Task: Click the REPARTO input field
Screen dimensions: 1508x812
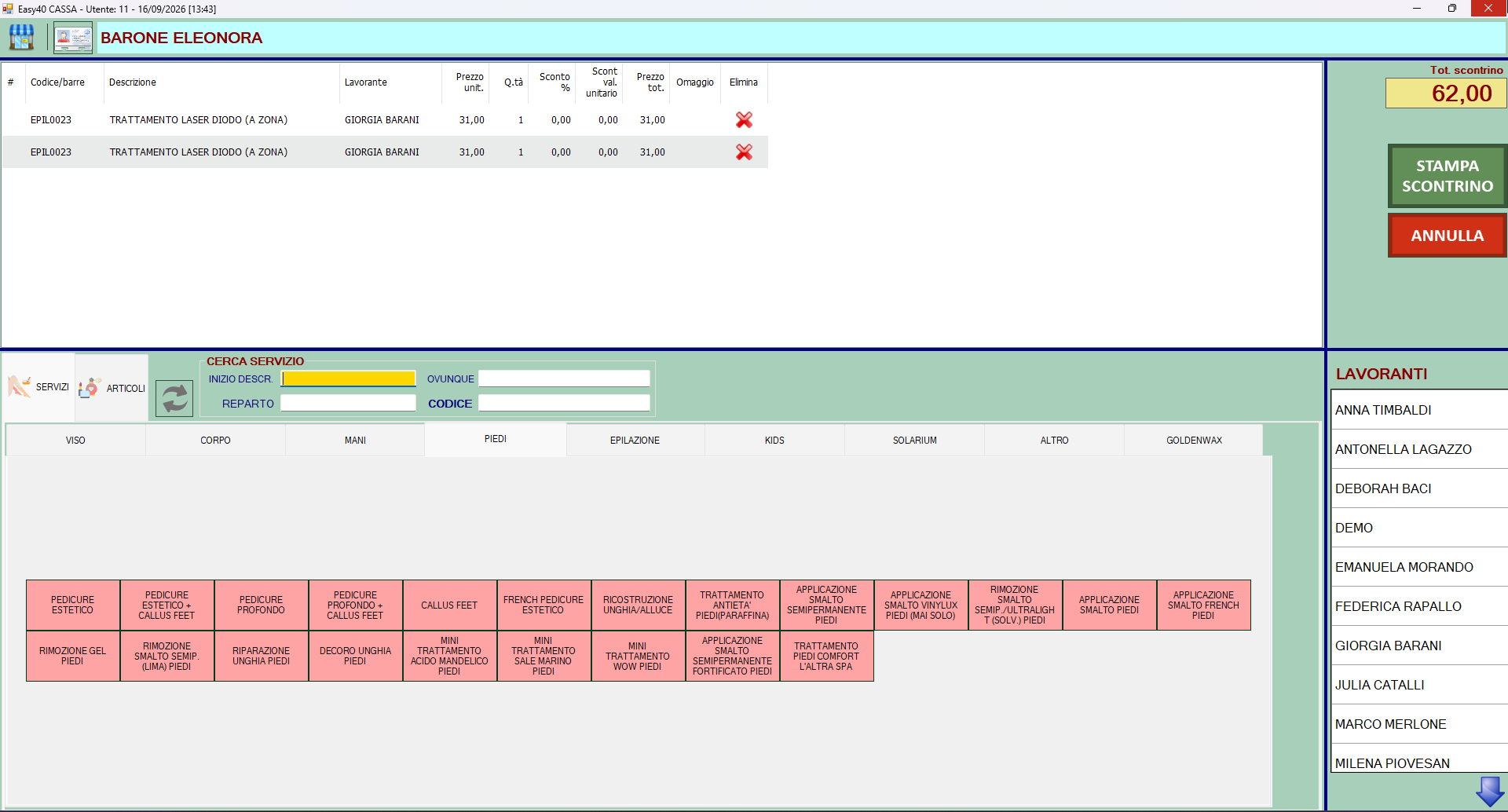Action: click(349, 403)
